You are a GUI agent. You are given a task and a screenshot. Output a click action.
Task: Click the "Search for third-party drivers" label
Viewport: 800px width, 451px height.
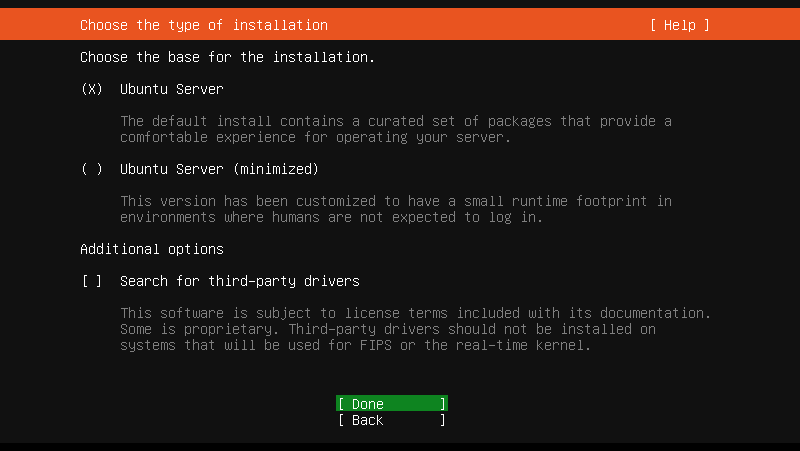coord(239,281)
